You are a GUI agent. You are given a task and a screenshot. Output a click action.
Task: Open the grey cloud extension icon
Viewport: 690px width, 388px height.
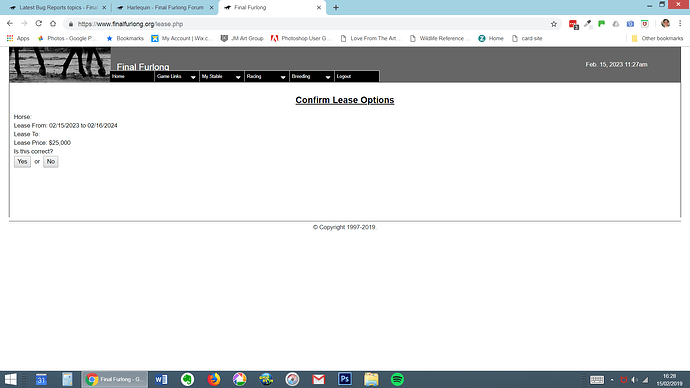click(616, 24)
